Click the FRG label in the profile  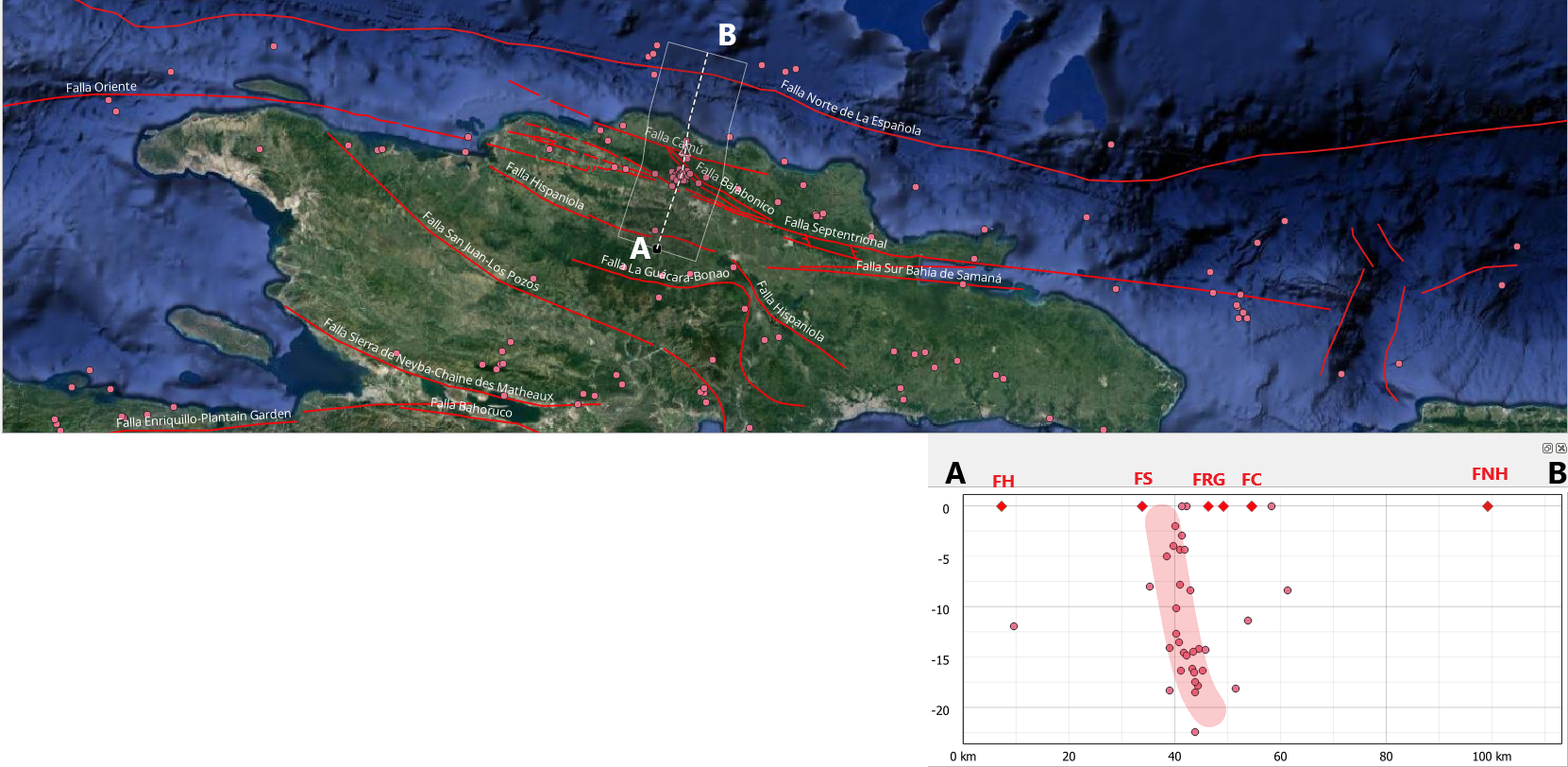(x=1208, y=480)
